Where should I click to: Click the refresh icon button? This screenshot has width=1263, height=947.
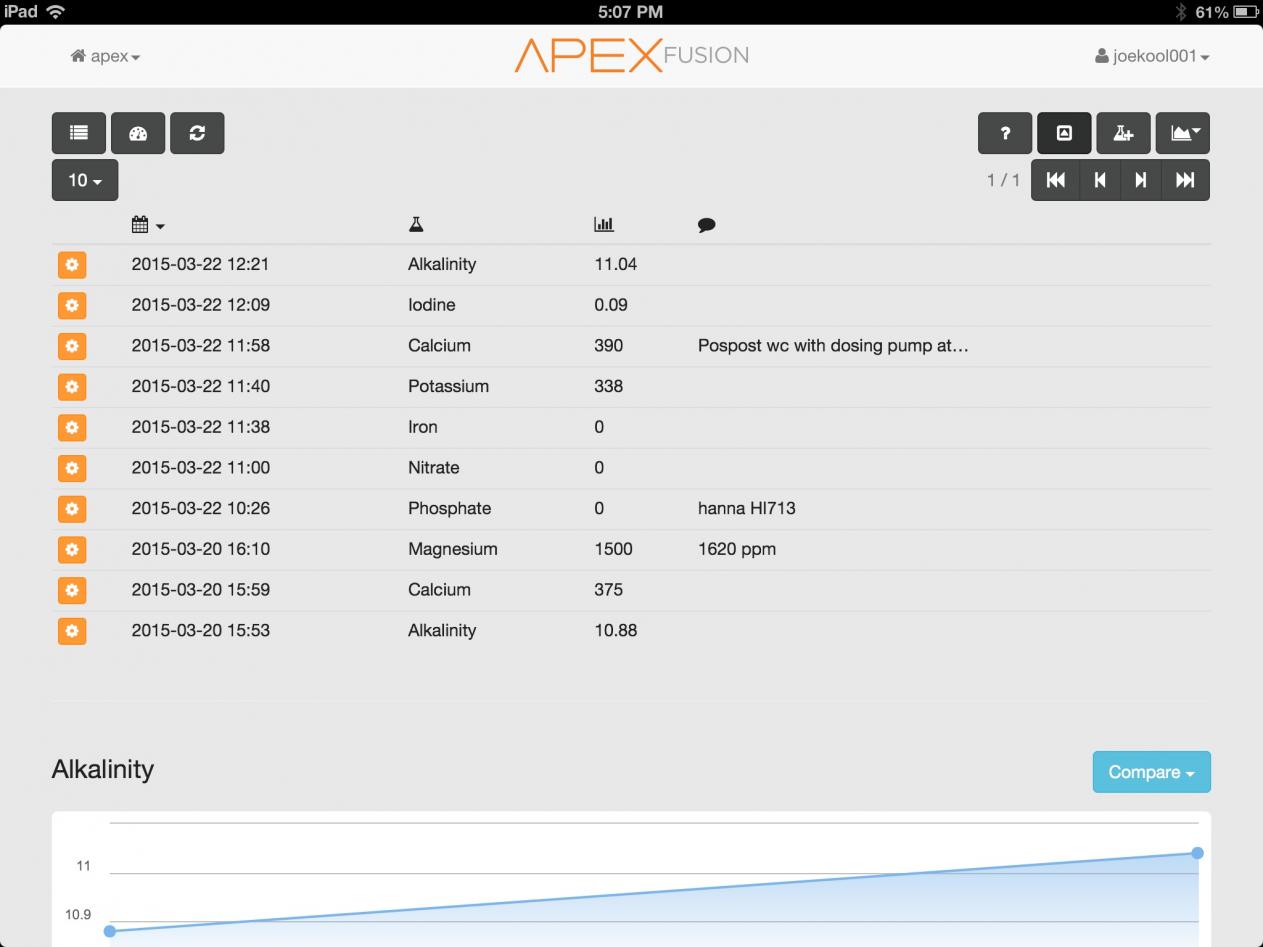click(x=197, y=133)
